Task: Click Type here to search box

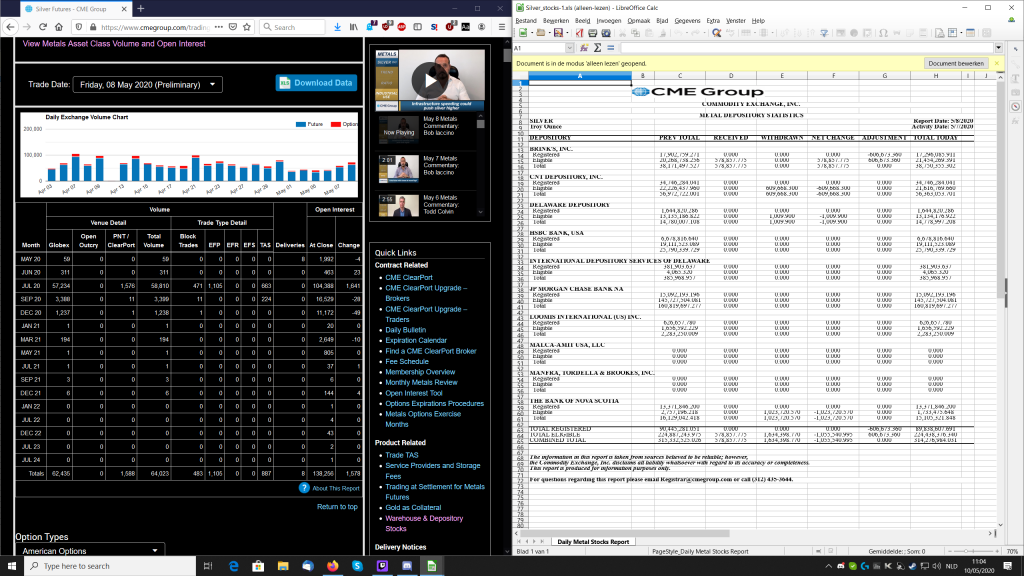Action: (x=110, y=566)
